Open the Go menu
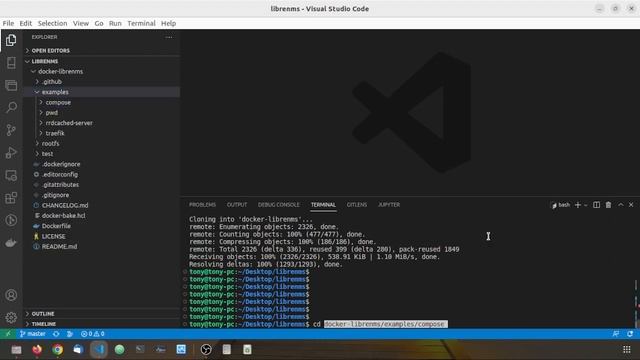 (x=99, y=23)
